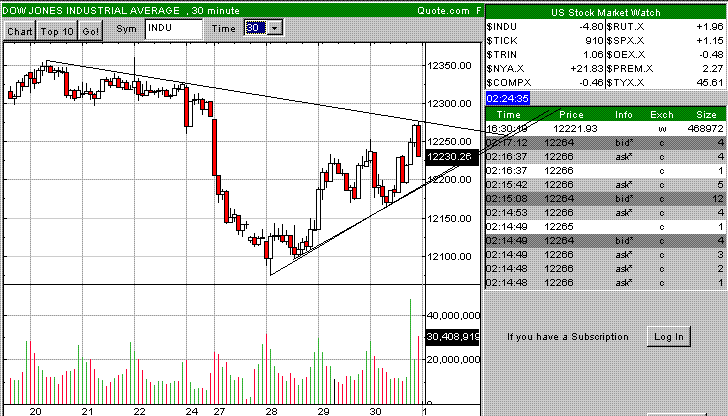
Task: Click the 40,000,000 volume axis label
Action: point(453,316)
